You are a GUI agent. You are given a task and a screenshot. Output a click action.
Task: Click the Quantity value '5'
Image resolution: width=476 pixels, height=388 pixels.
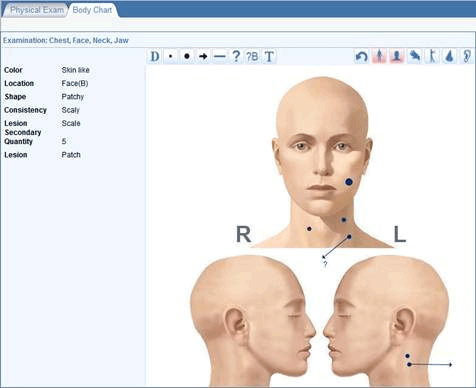(x=64, y=141)
